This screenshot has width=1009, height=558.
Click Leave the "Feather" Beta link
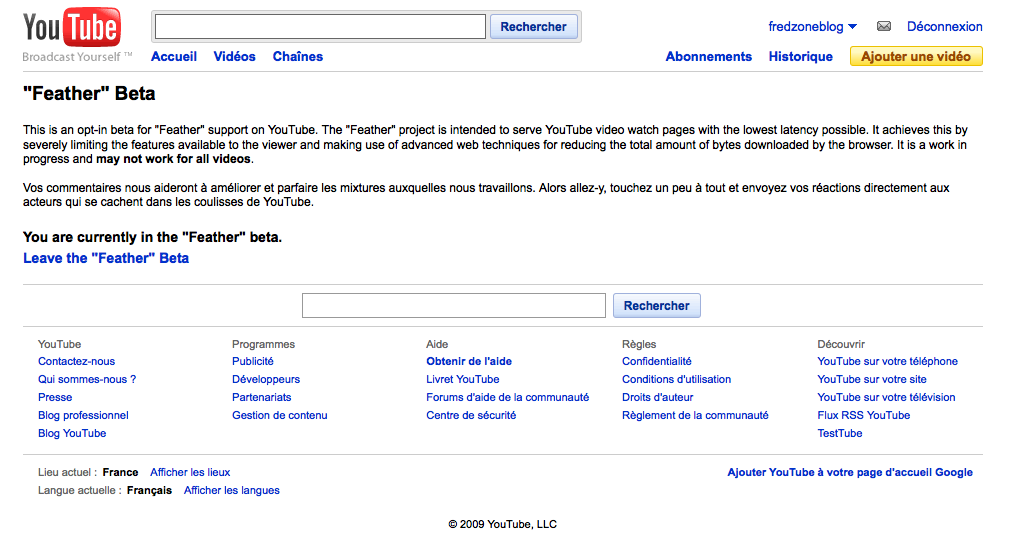pyautogui.click(x=106, y=258)
